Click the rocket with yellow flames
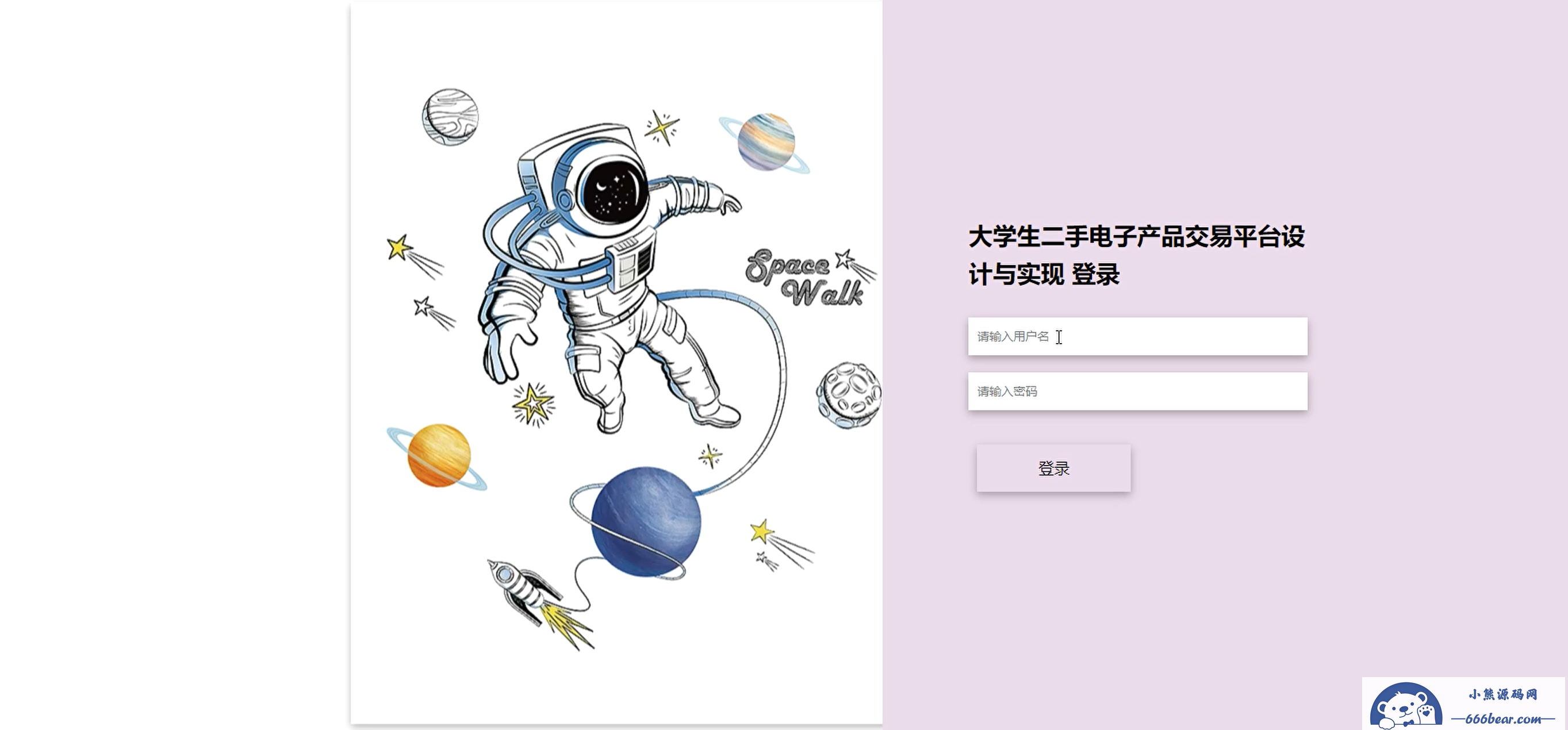 pyautogui.click(x=540, y=604)
